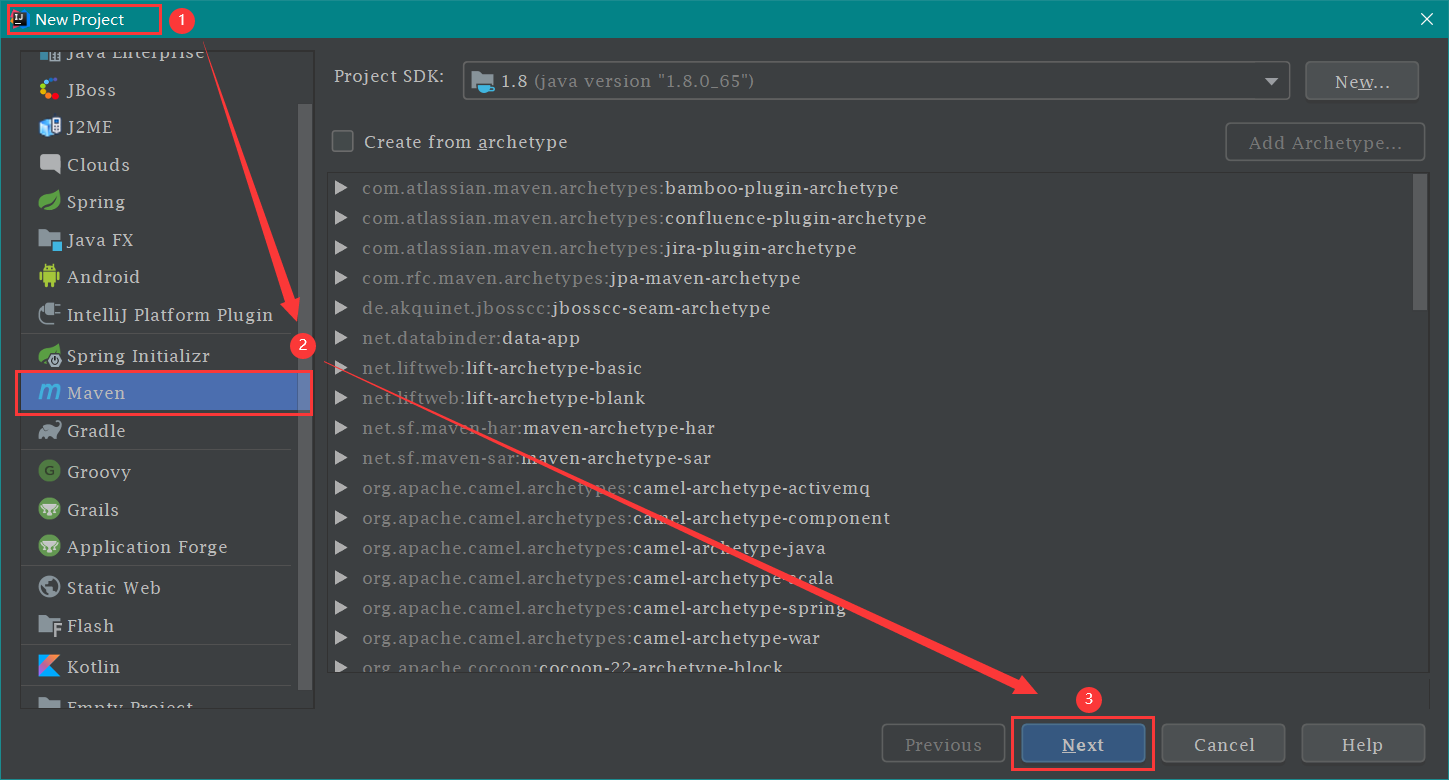Image resolution: width=1449 pixels, height=780 pixels.
Task: Select the J2ME project type icon
Action: pos(49,127)
